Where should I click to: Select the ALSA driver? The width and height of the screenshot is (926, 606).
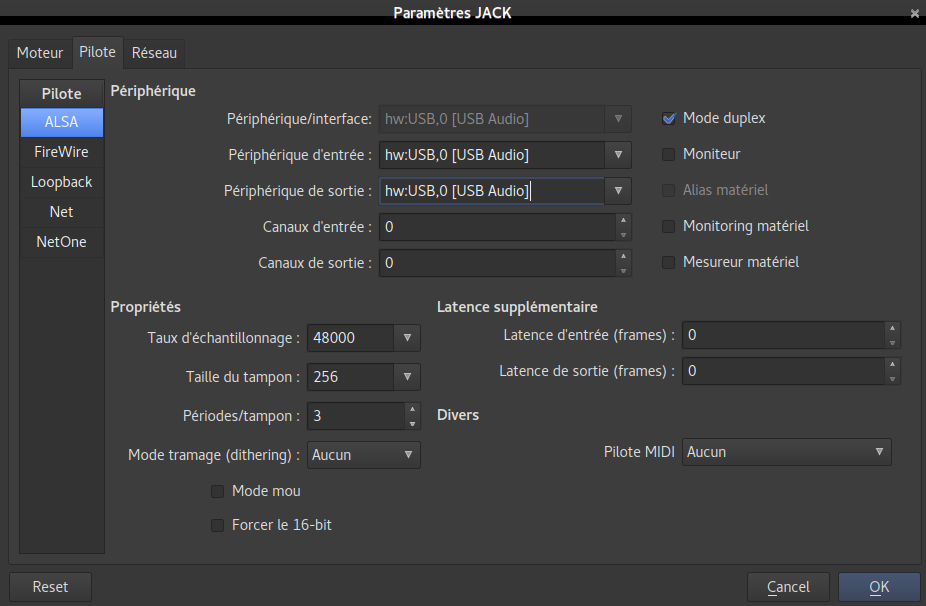tap(61, 122)
